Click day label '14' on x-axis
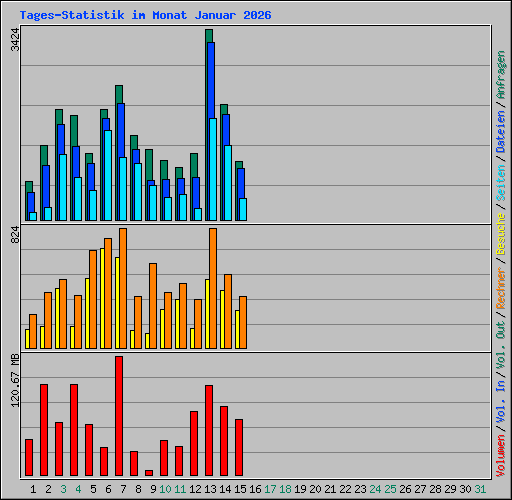Image resolution: width=512 pixels, height=500 pixels. (225, 489)
